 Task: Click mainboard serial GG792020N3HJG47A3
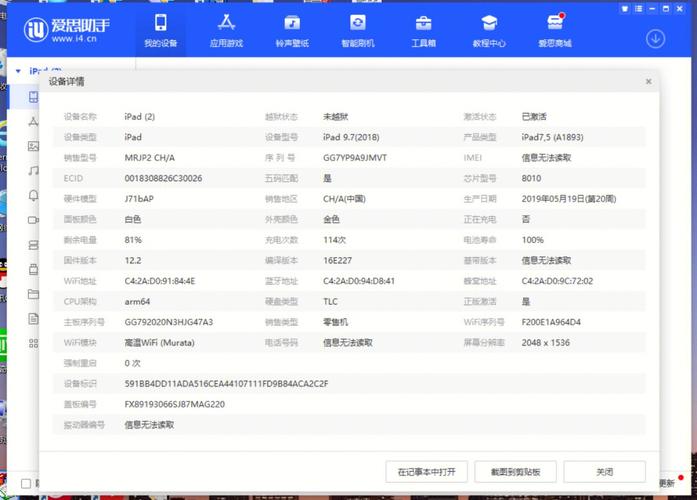click(168, 322)
